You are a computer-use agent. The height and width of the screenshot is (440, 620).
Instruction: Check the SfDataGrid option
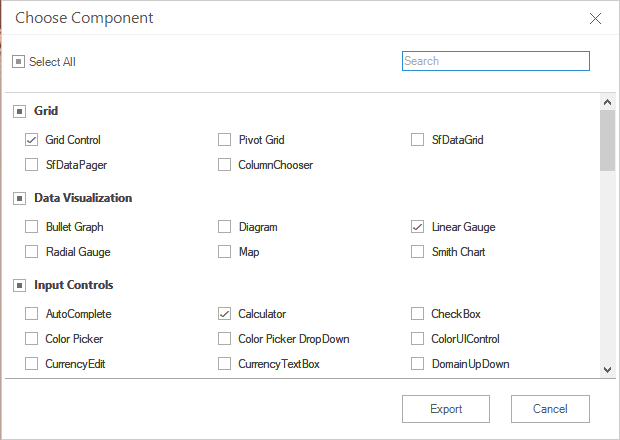[x=418, y=140]
